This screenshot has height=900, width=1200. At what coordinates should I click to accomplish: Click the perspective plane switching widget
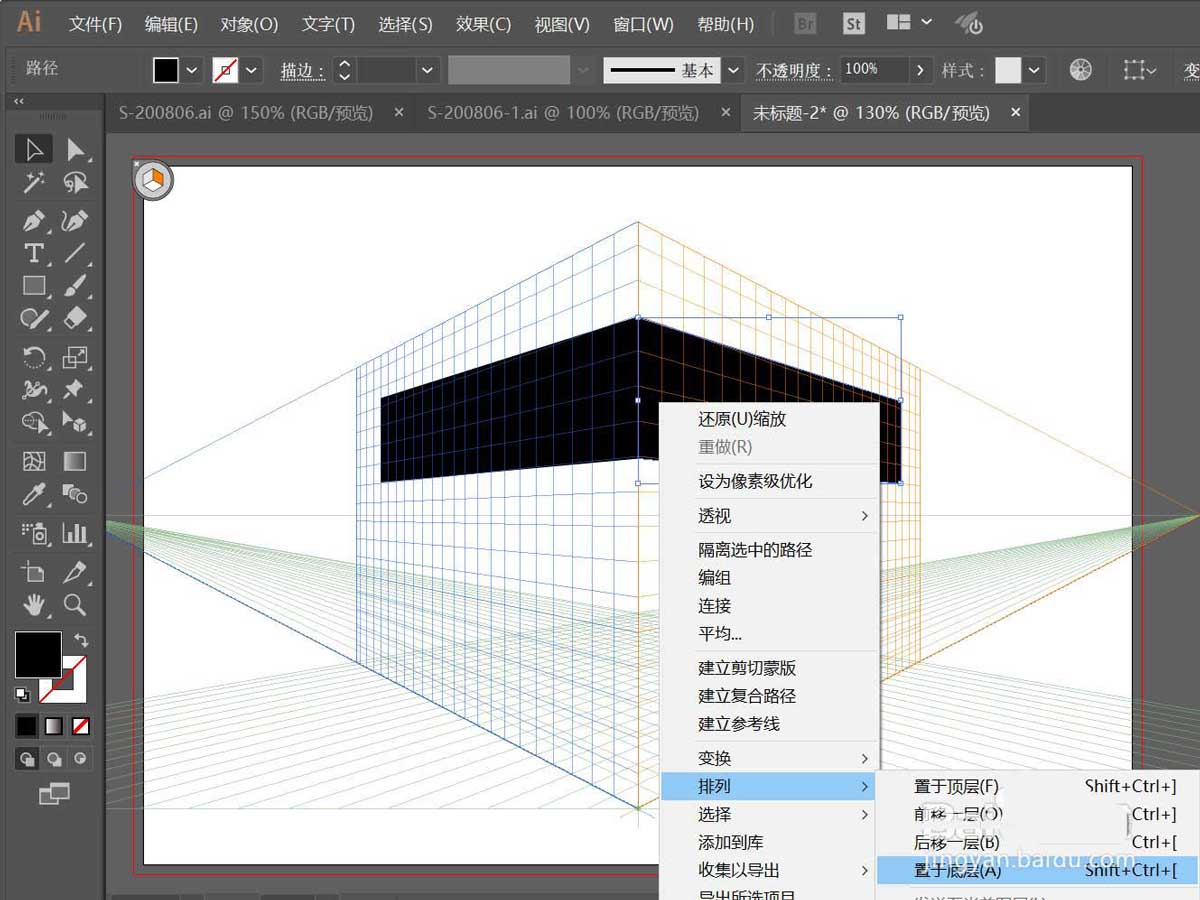tap(153, 181)
